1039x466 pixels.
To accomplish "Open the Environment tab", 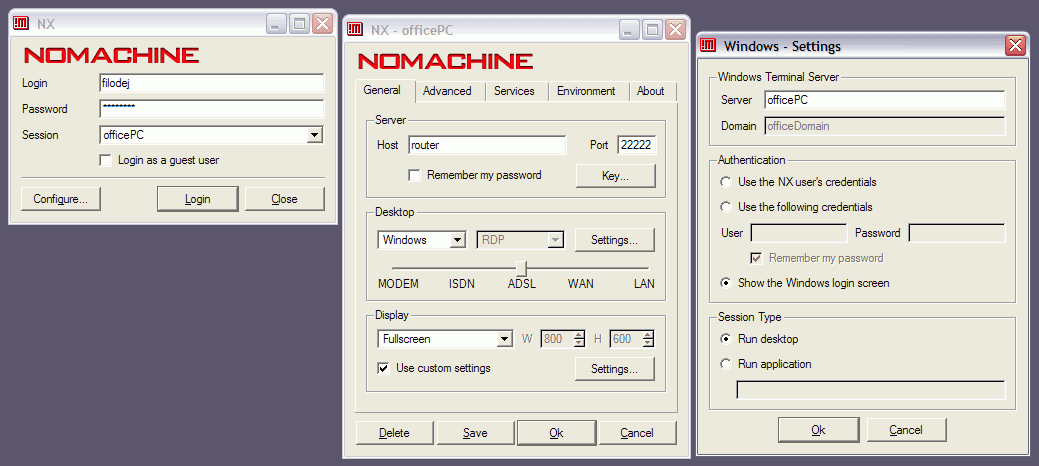I will pos(586,91).
